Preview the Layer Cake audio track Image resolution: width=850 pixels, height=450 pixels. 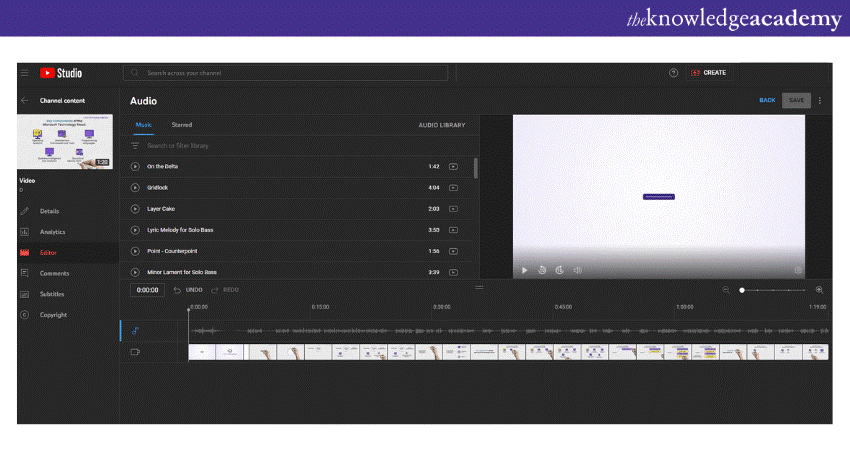click(x=135, y=209)
